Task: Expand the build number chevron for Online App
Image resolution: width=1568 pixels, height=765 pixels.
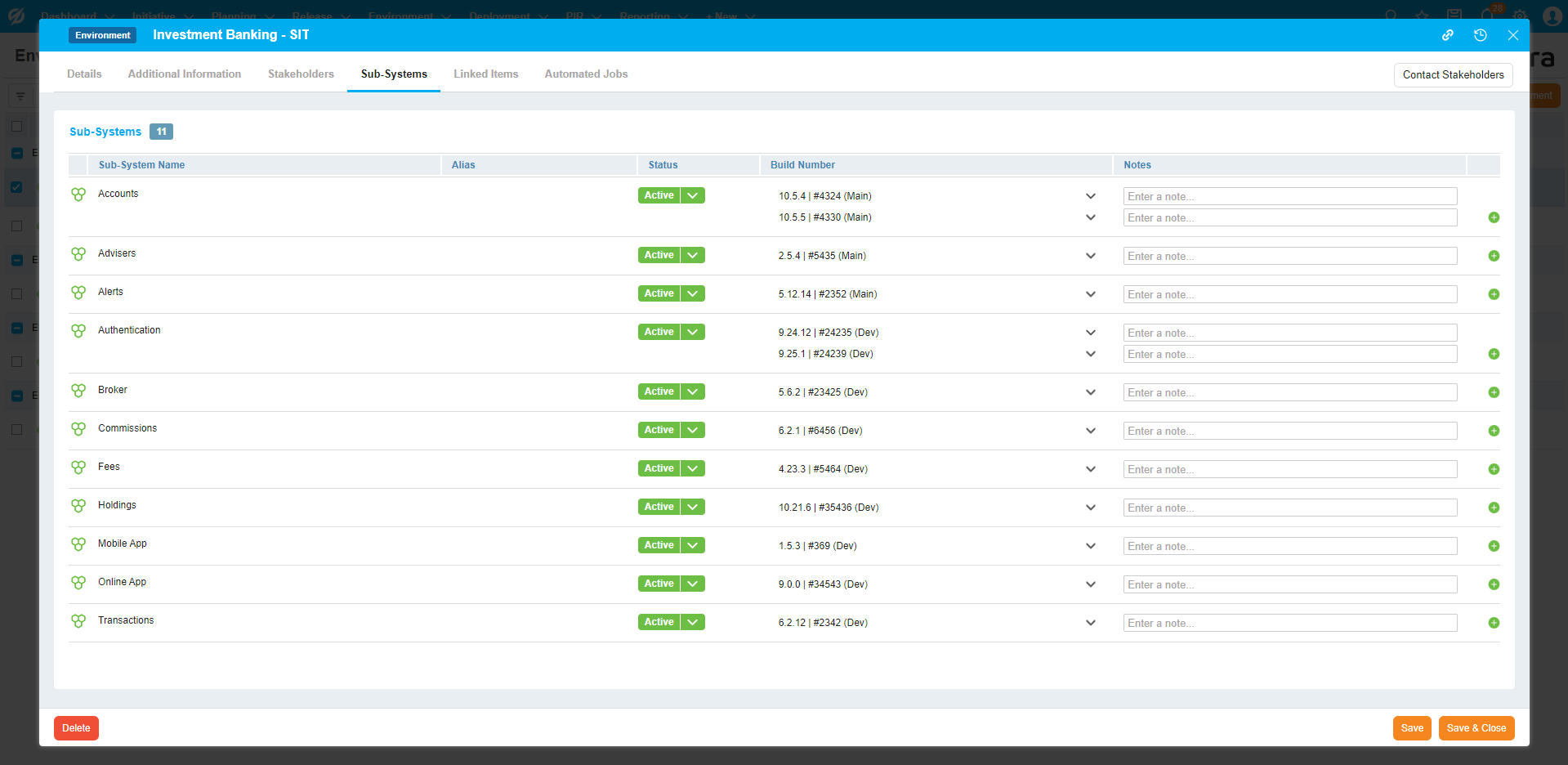Action: [x=1090, y=584]
